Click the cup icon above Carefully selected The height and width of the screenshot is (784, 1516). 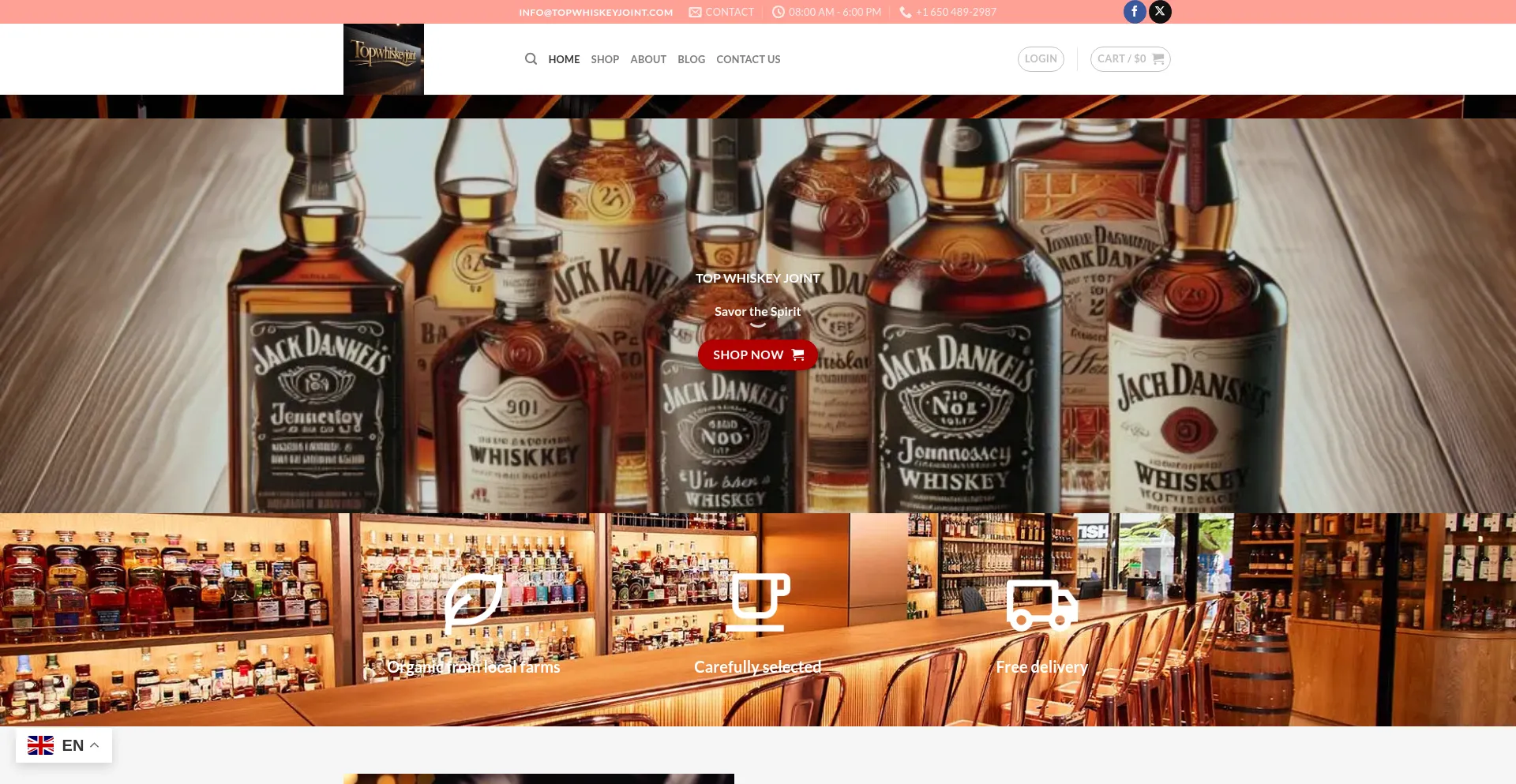click(758, 602)
